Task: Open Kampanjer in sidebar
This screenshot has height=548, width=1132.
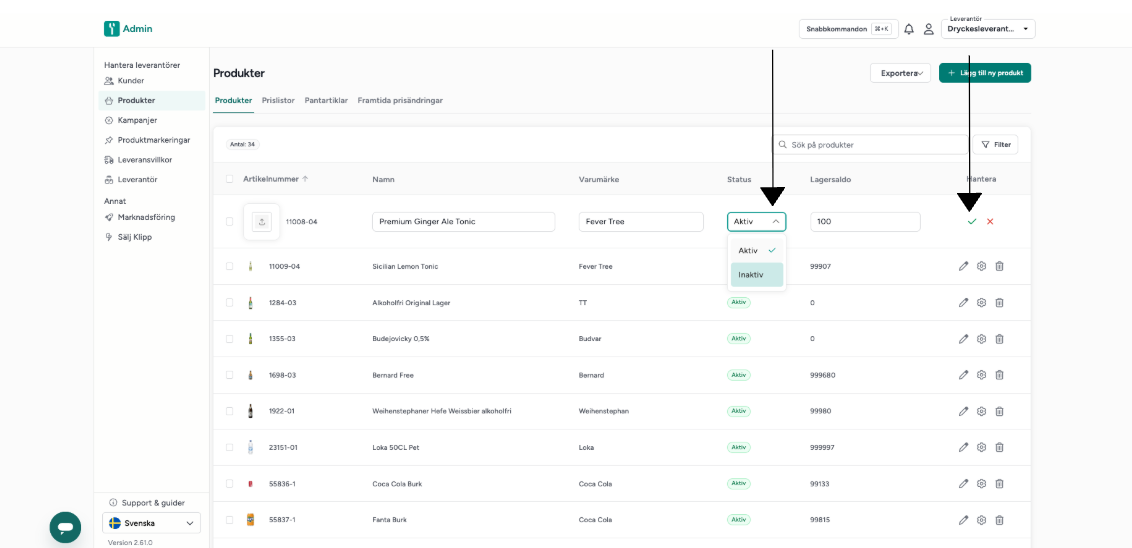Action: (137, 121)
